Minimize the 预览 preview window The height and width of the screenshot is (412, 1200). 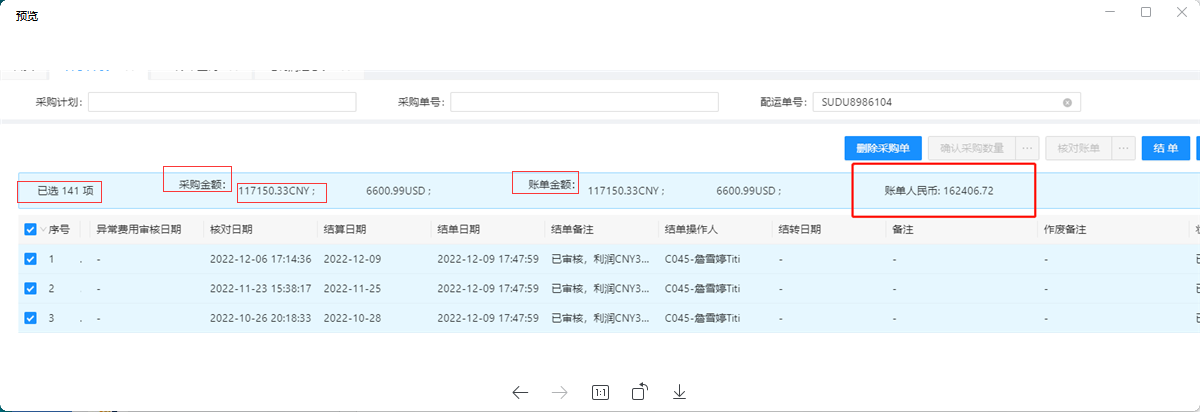1111,12
